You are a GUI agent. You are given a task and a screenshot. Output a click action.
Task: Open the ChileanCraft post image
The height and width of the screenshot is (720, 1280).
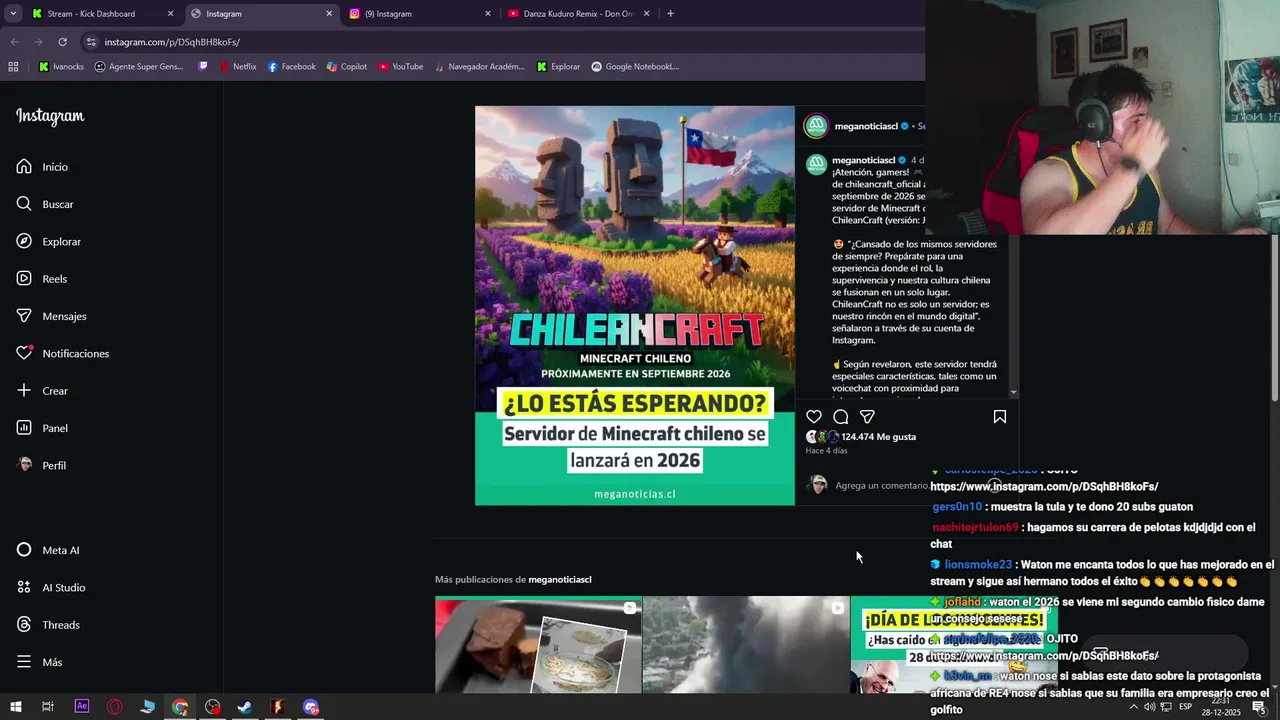(635, 305)
